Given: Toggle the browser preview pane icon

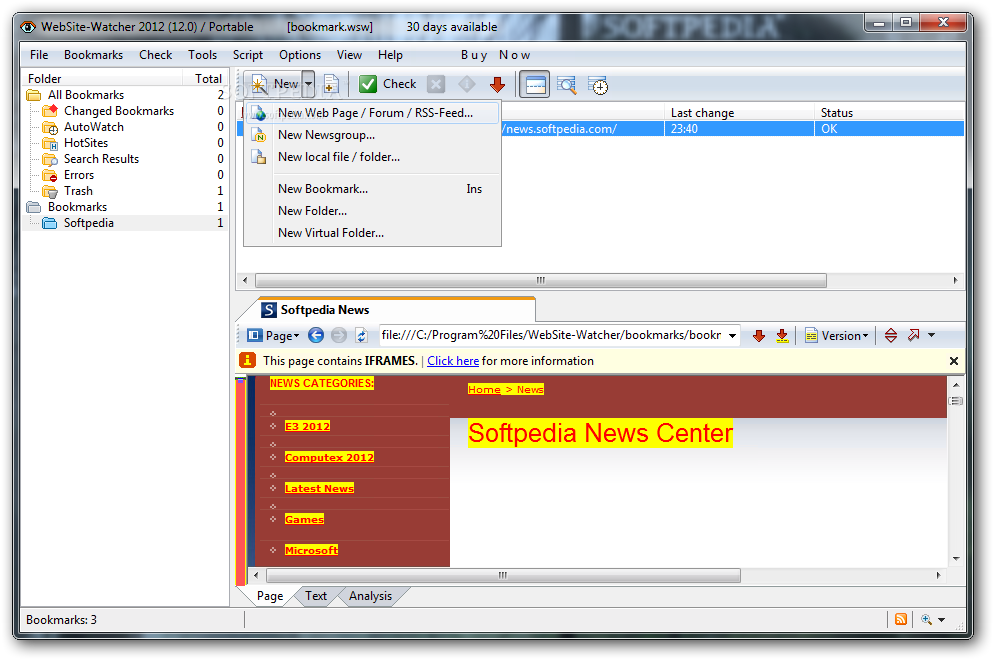Looking at the screenshot, I should [535, 84].
